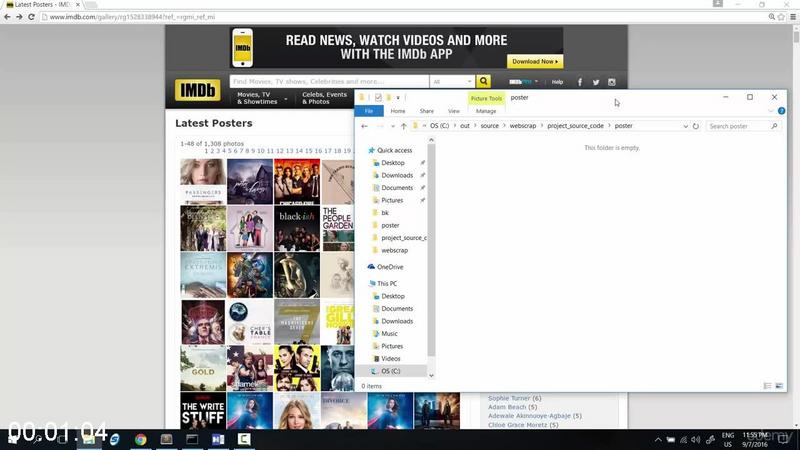The height and width of the screenshot is (450, 800).
Task: Click the Latest Posters browser tab
Action: [43, 5]
